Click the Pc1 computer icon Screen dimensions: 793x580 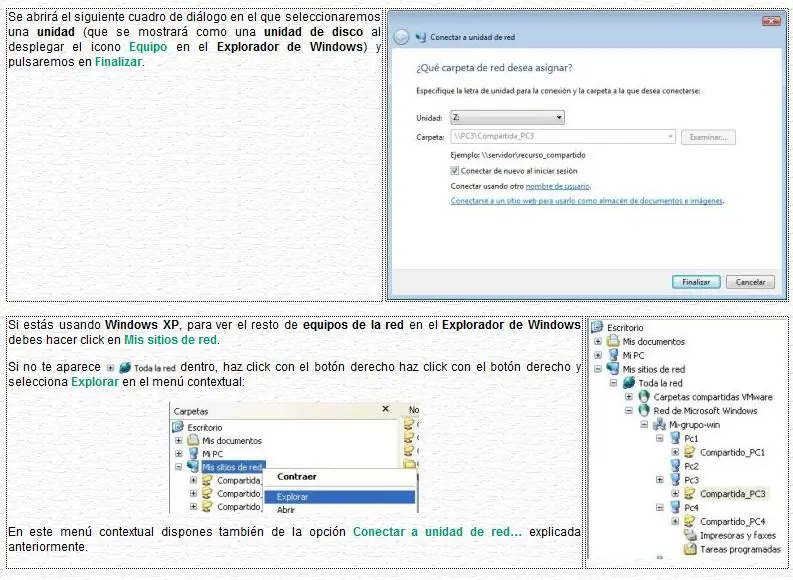[675, 438]
